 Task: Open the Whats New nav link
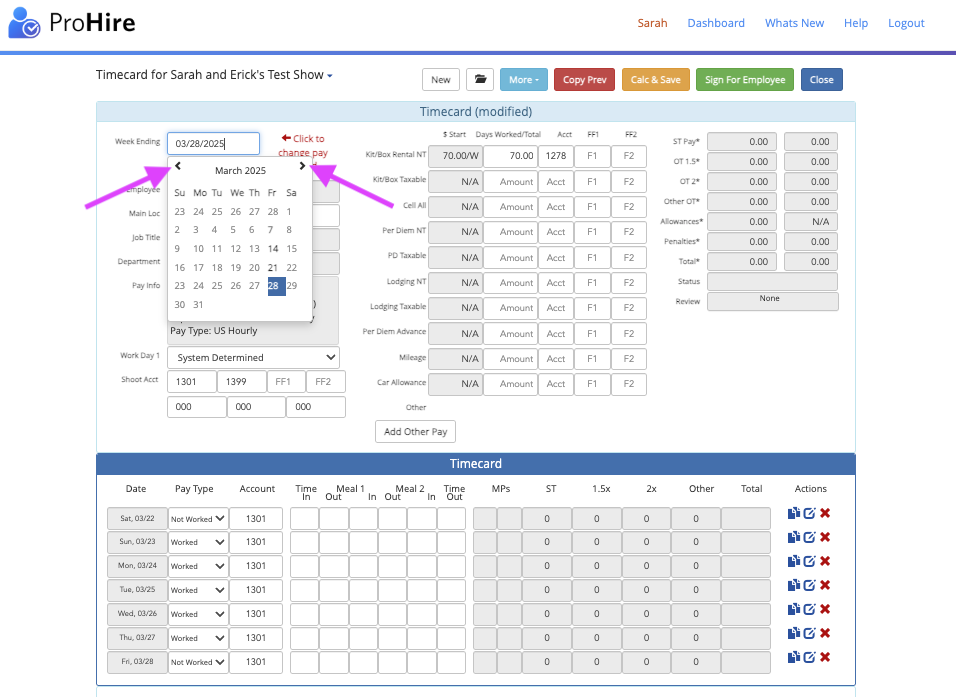[x=794, y=23]
